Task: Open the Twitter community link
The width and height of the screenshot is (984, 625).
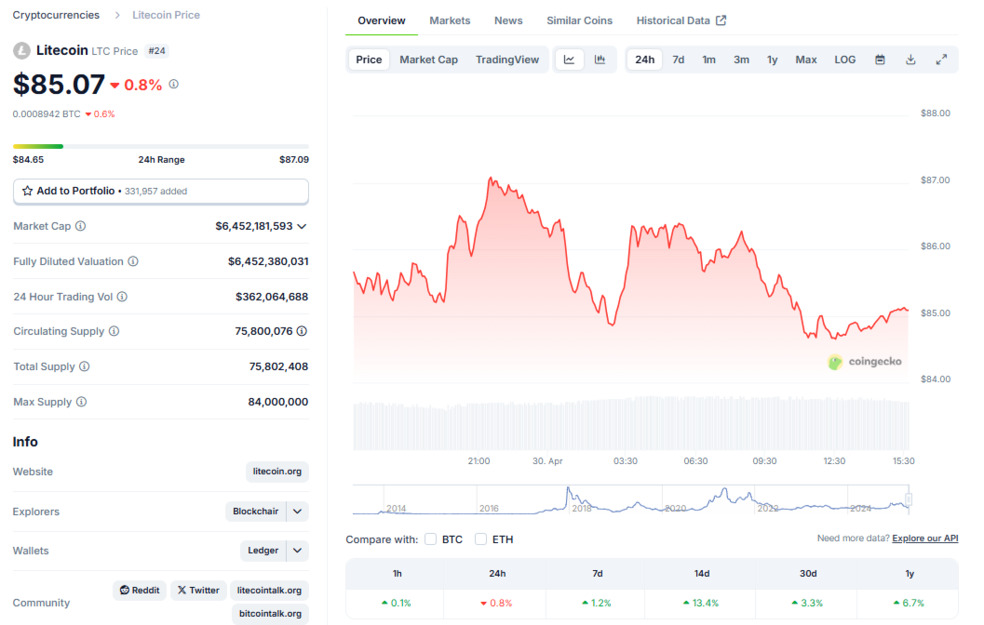Action: (x=198, y=590)
